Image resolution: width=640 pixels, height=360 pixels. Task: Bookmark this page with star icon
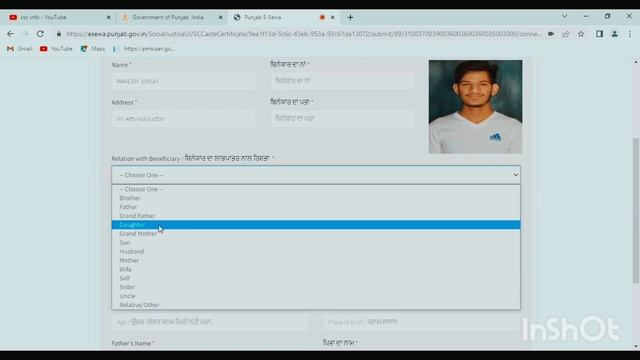tap(581, 34)
